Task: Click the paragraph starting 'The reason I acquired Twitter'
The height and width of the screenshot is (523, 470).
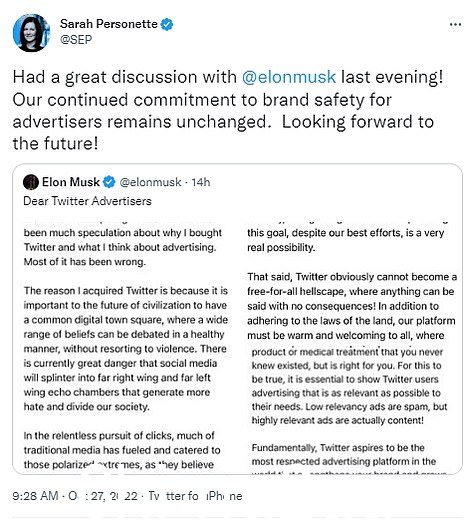Action: coord(126,349)
